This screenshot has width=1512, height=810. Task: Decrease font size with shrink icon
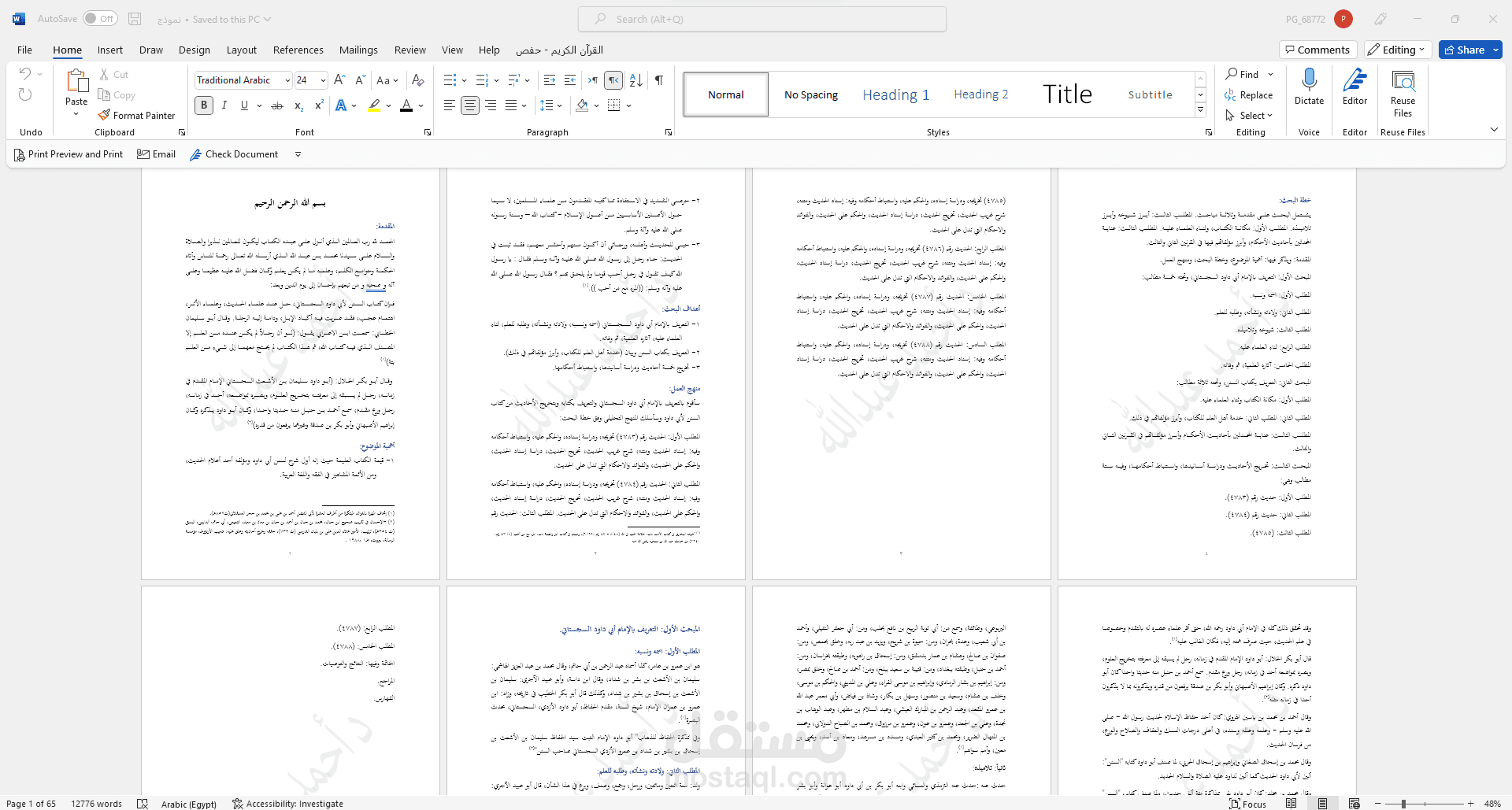pyautogui.click(x=360, y=80)
